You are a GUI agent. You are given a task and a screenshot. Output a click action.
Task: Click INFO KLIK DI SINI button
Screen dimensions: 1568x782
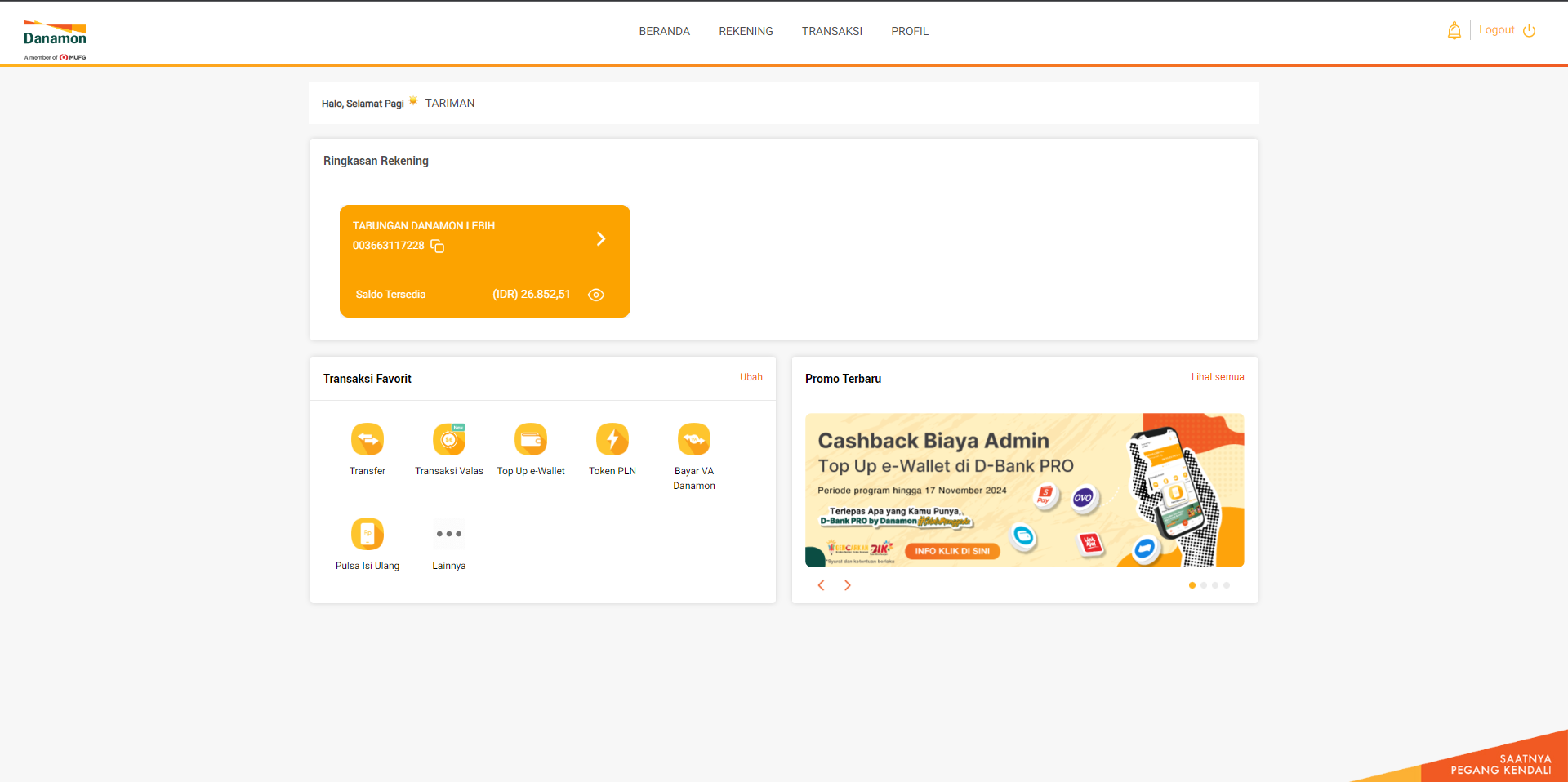point(952,551)
